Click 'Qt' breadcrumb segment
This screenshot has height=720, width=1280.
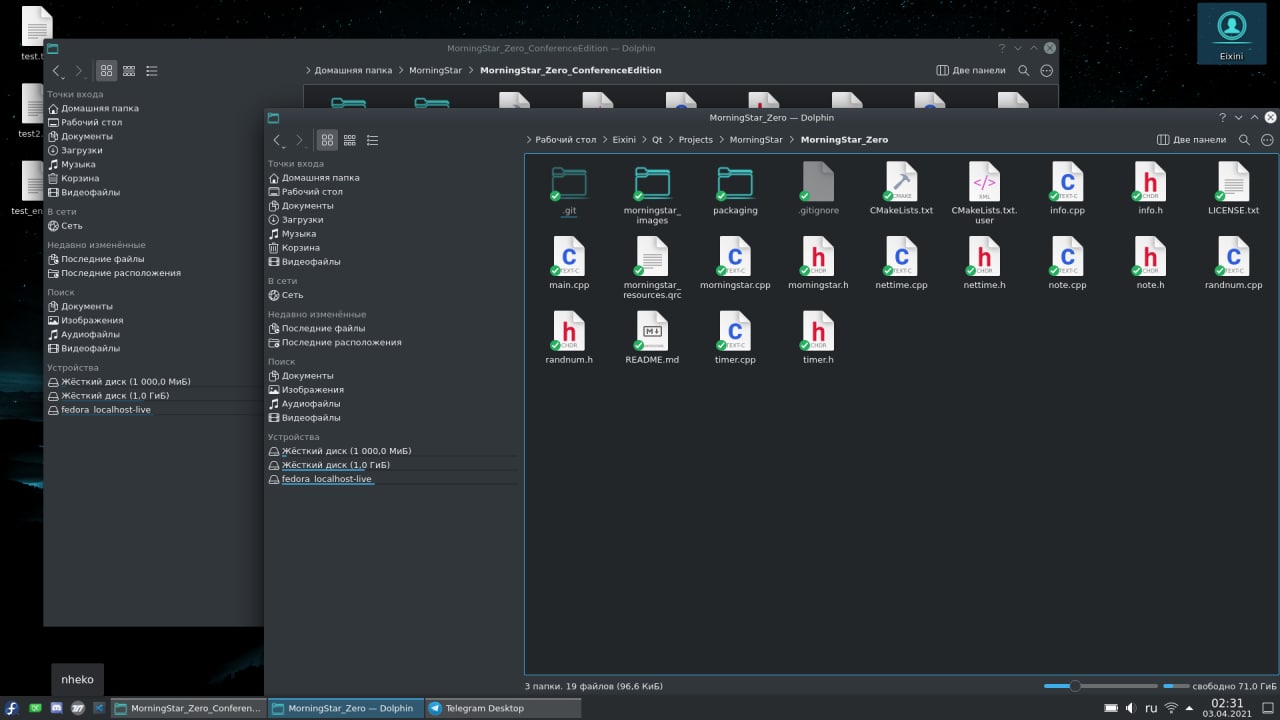(x=657, y=140)
